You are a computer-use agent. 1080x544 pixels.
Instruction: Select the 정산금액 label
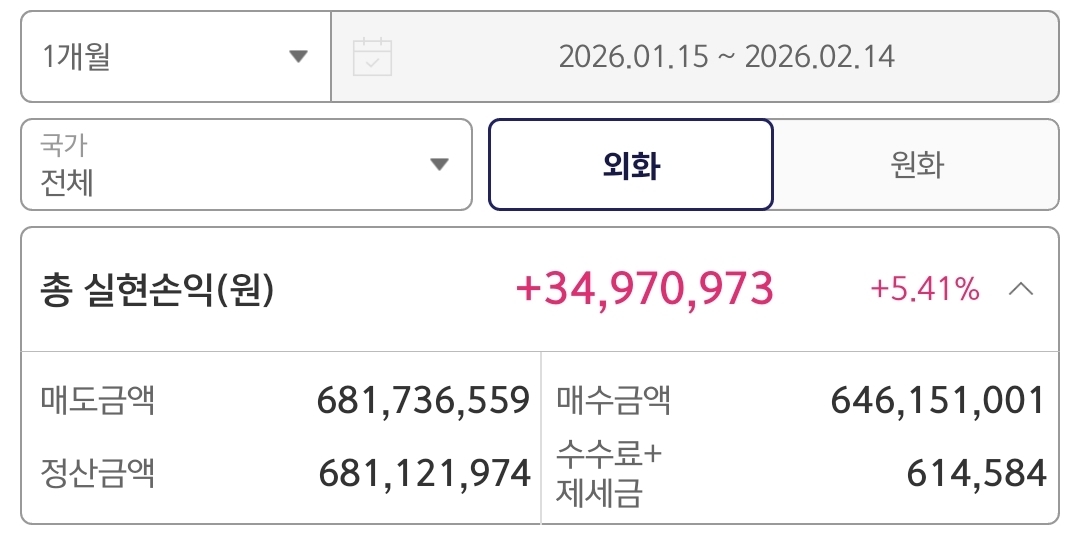[98, 471]
